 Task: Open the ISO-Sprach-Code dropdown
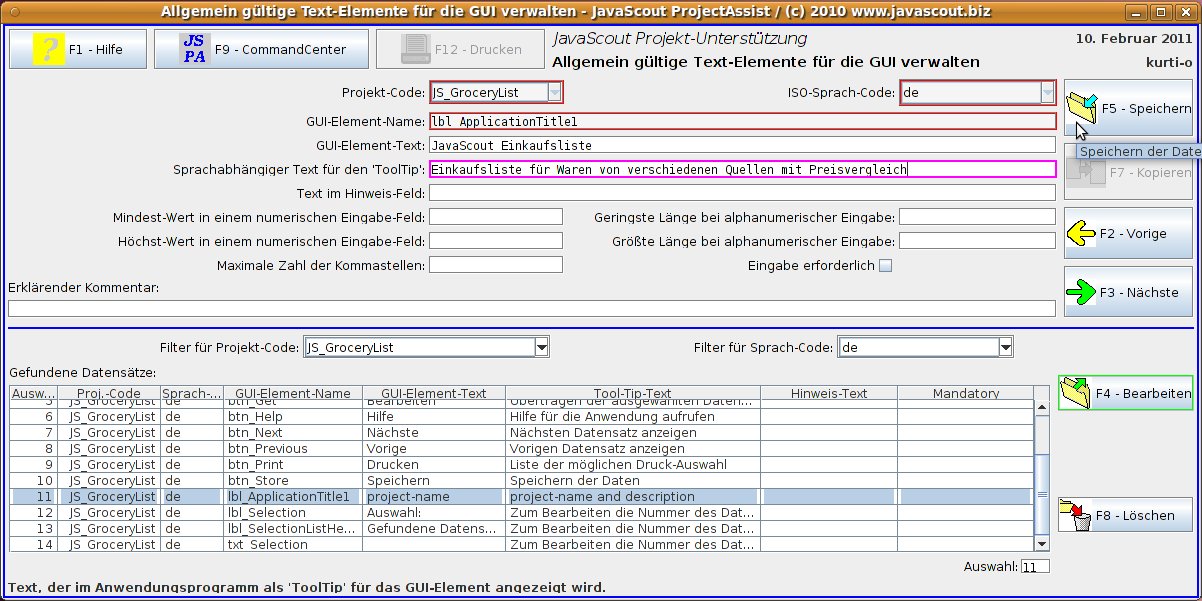tap(1047, 93)
